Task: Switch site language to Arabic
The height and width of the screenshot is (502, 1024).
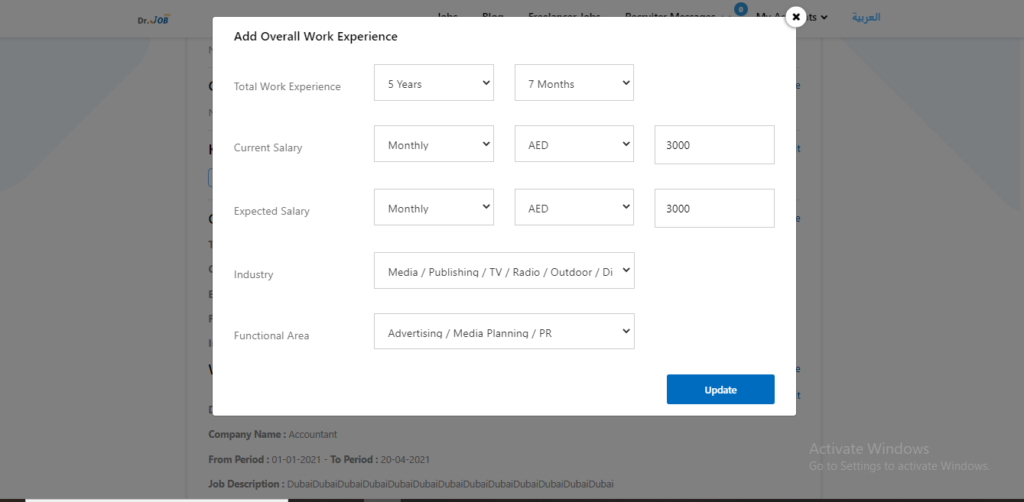Action: click(x=866, y=17)
